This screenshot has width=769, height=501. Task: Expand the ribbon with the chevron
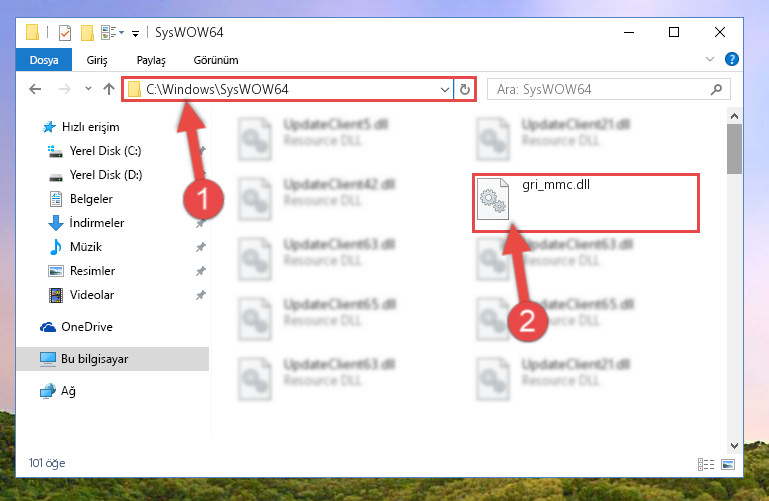click(710, 59)
